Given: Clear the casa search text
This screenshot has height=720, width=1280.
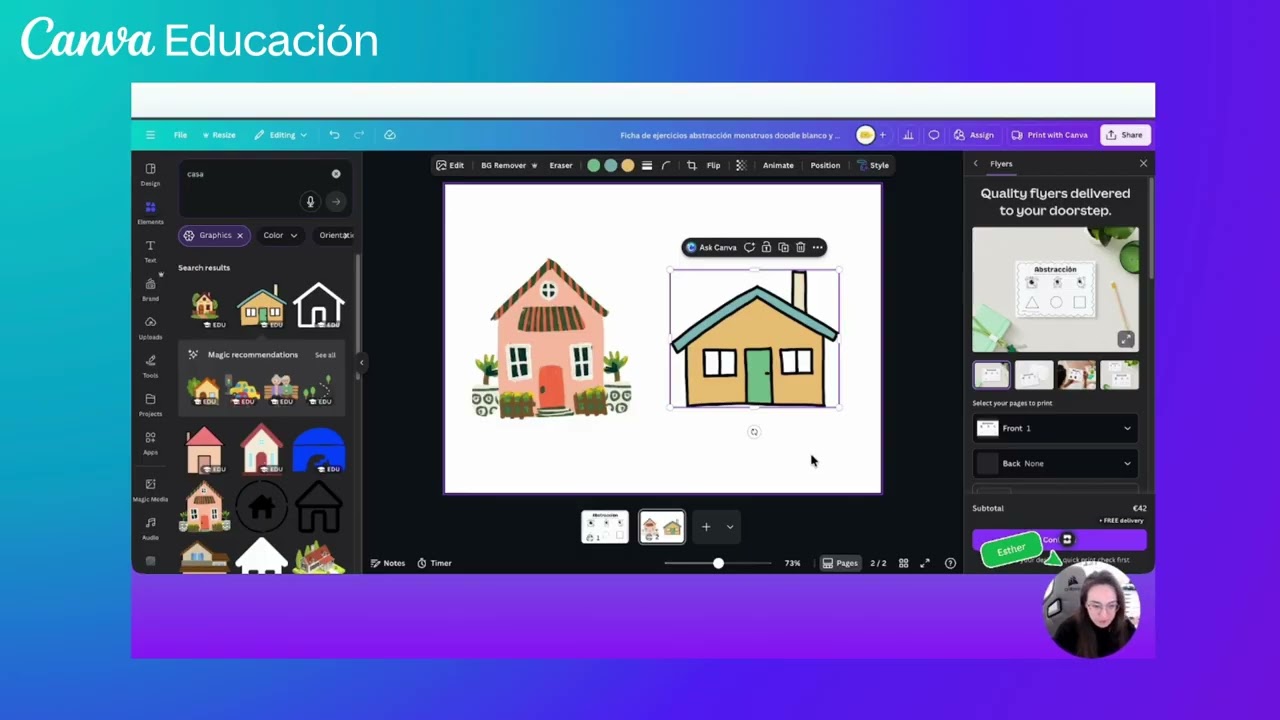Looking at the screenshot, I should pos(336,174).
